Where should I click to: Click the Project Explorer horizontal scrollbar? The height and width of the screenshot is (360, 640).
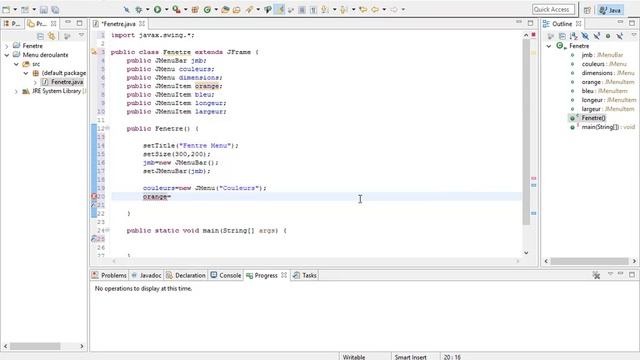(x=35, y=346)
